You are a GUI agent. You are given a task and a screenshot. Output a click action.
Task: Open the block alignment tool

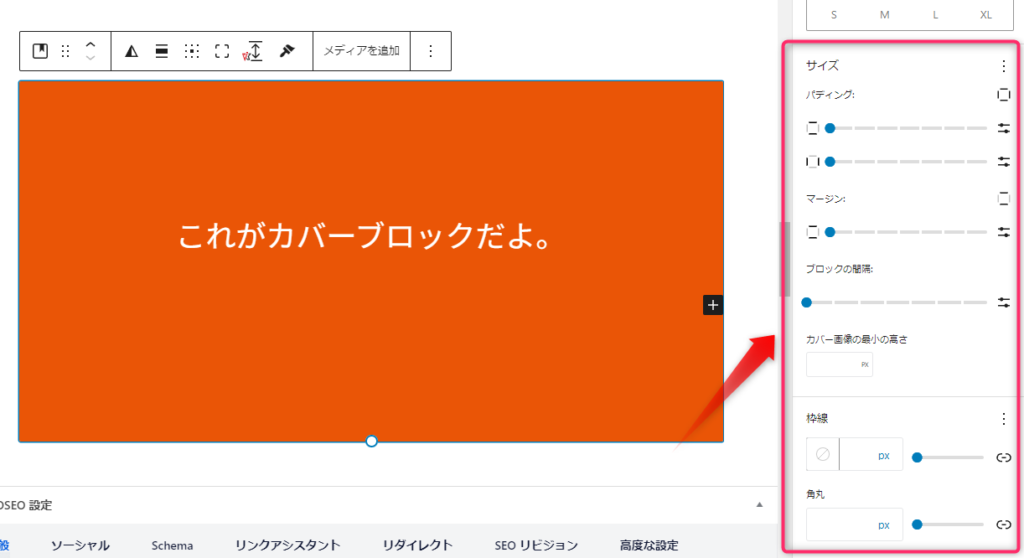coord(161,51)
